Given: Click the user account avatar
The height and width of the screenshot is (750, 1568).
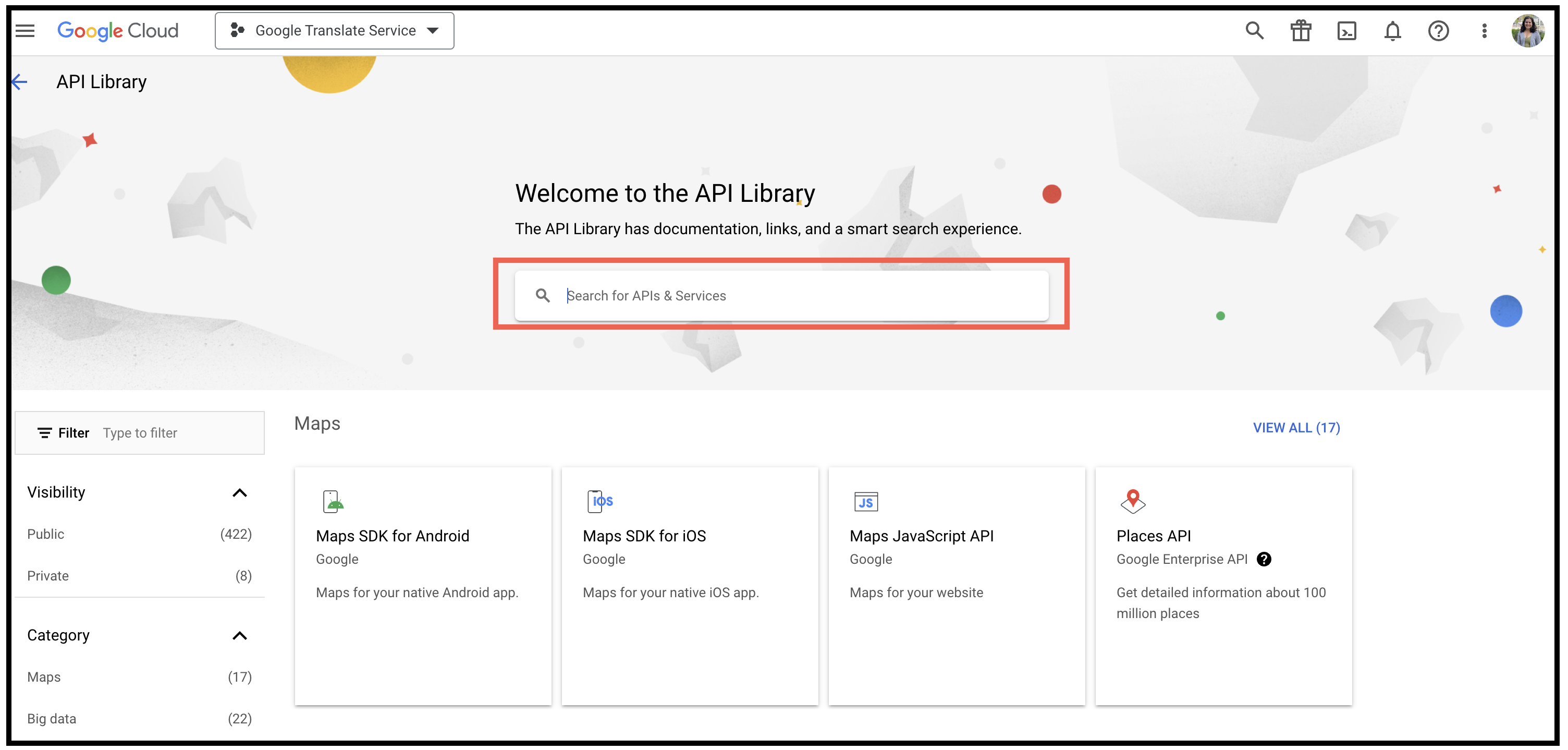Looking at the screenshot, I should 1528,30.
